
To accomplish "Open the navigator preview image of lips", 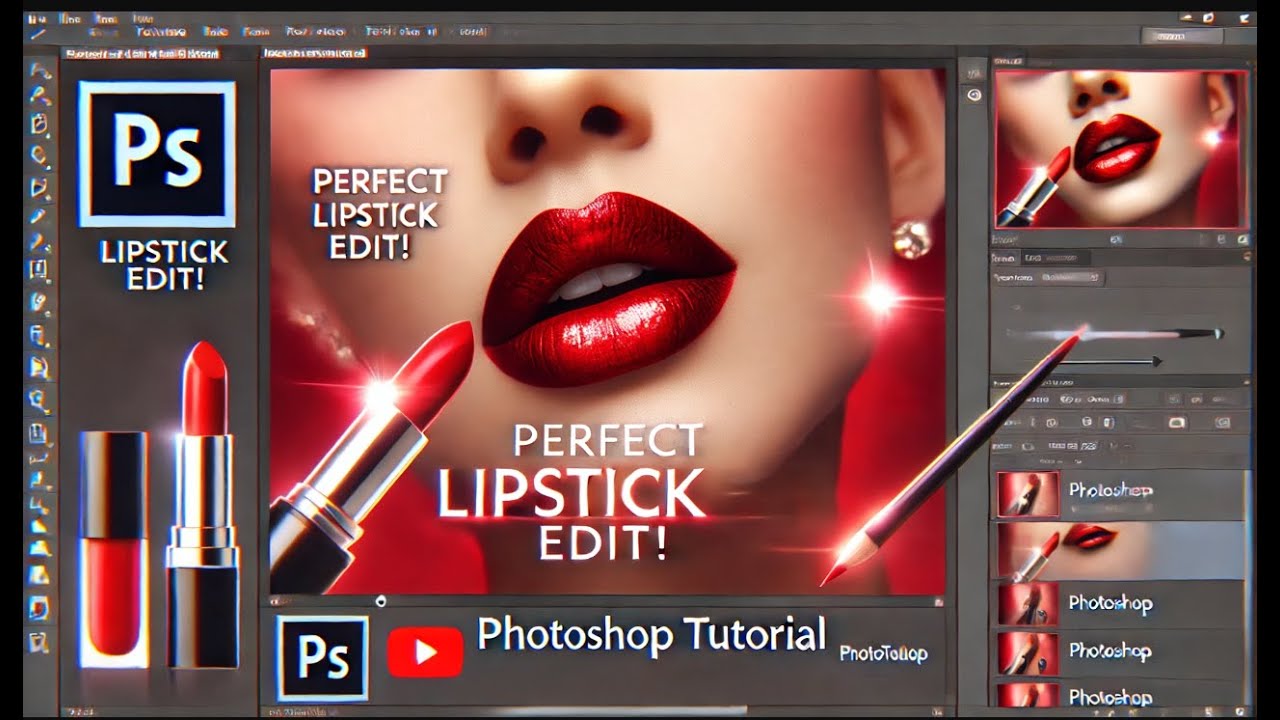I will pyautogui.click(x=1121, y=149).
